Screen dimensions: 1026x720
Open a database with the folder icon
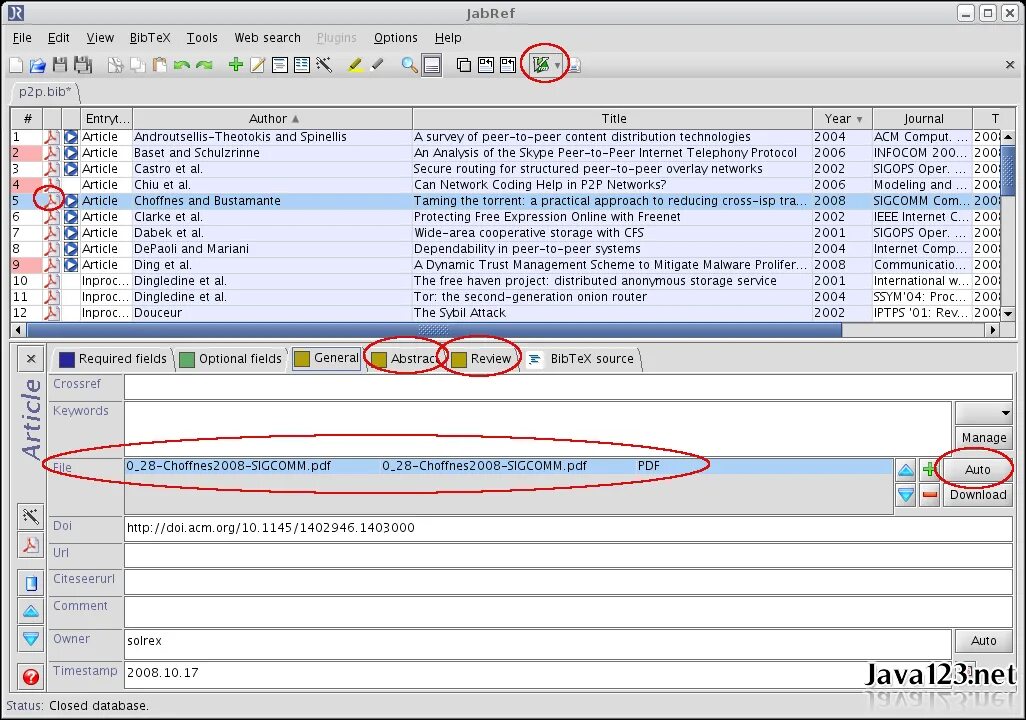[x=38, y=65]
